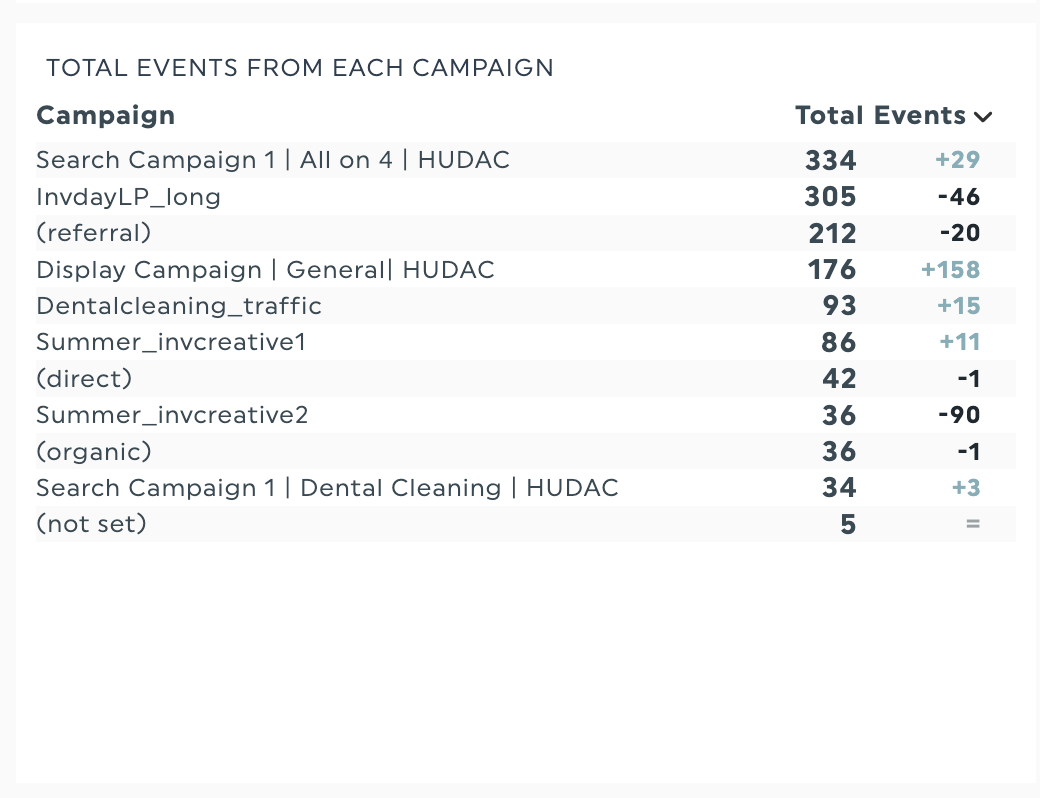Select Display Campaign General HUDAC row

coord(265,270)
